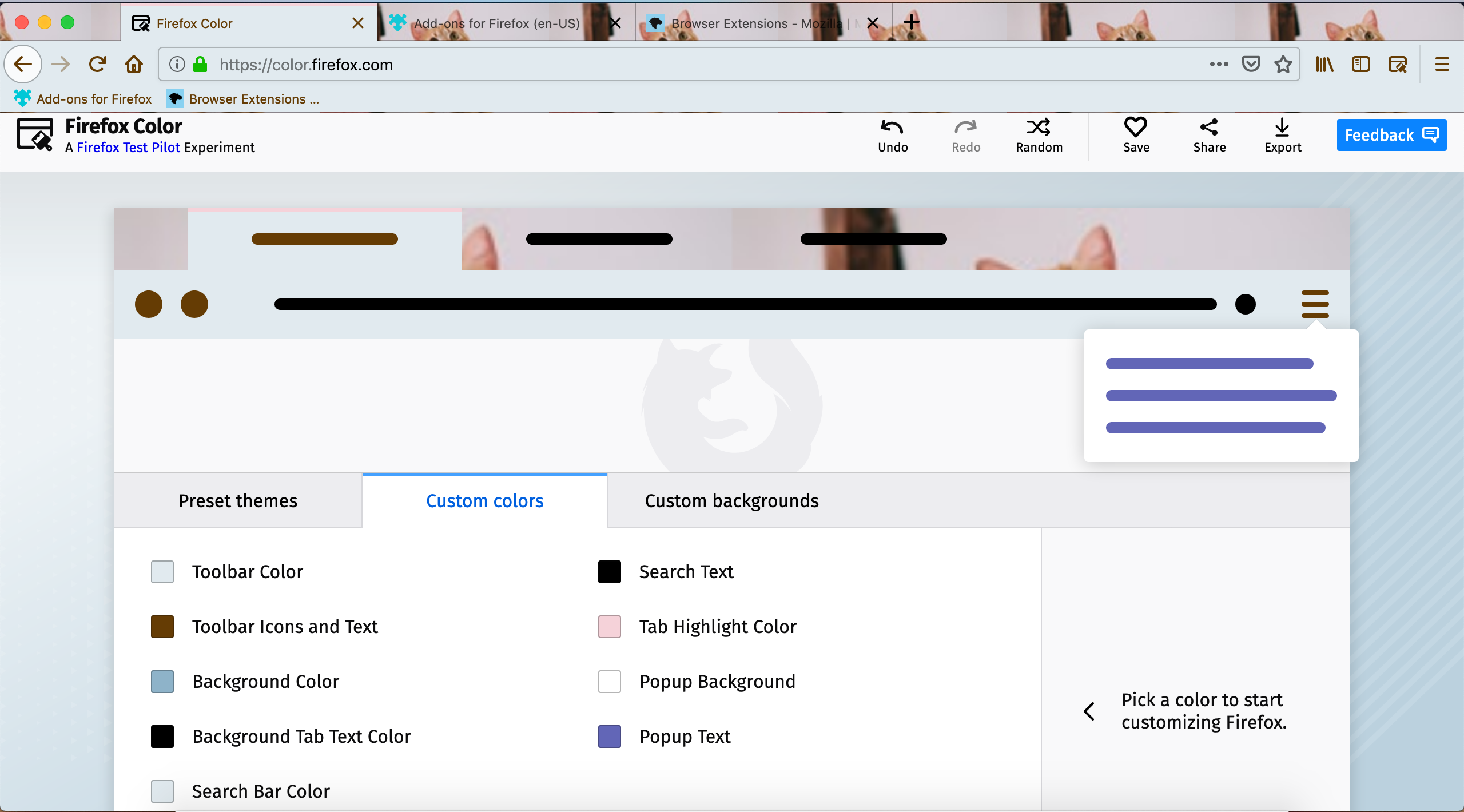This screenshot has height=812, width=1464.
Task: Go to the Home page icon
Action: (134, 64)
